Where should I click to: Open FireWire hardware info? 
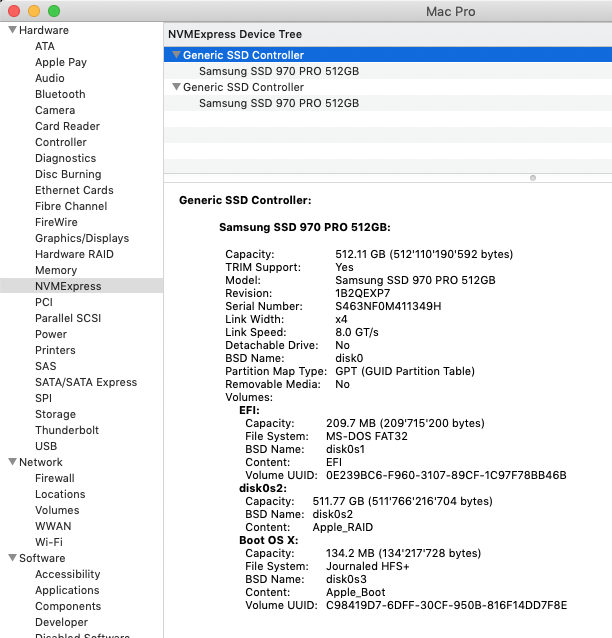tap(56, 222)
